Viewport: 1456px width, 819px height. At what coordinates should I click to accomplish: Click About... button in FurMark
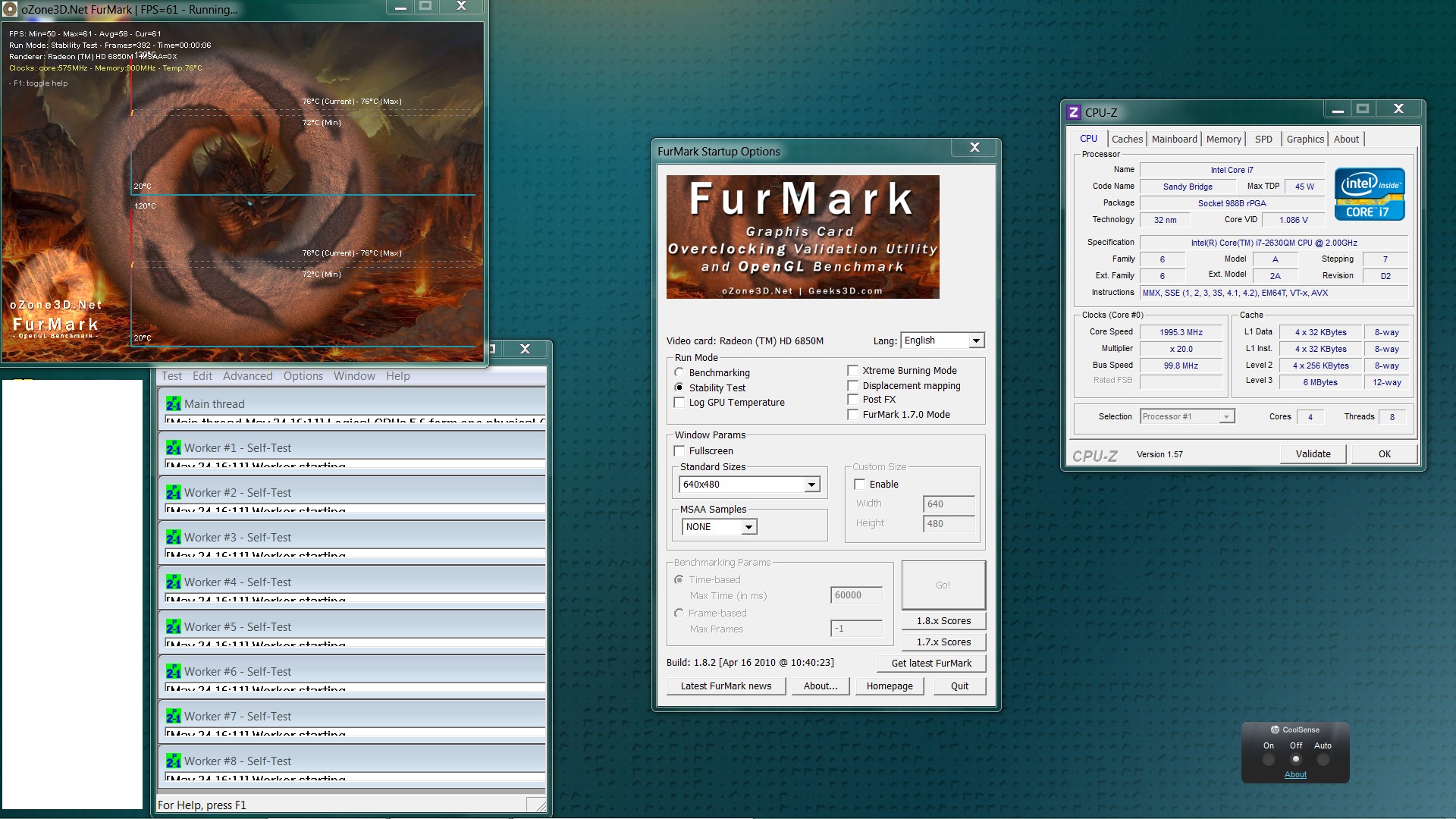pos(821,686)
